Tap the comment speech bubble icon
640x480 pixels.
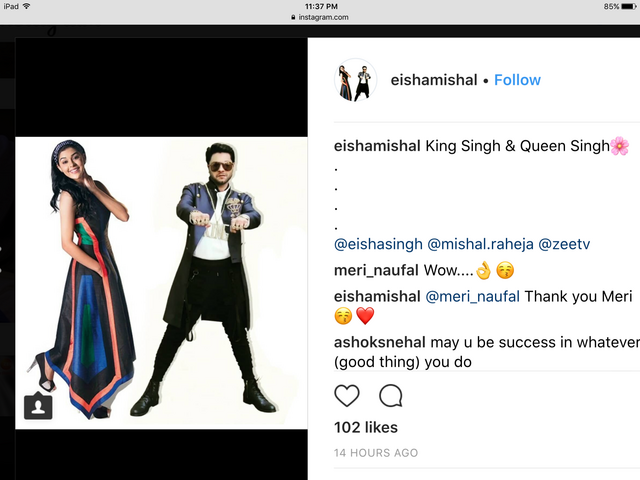tap(391, 396)
